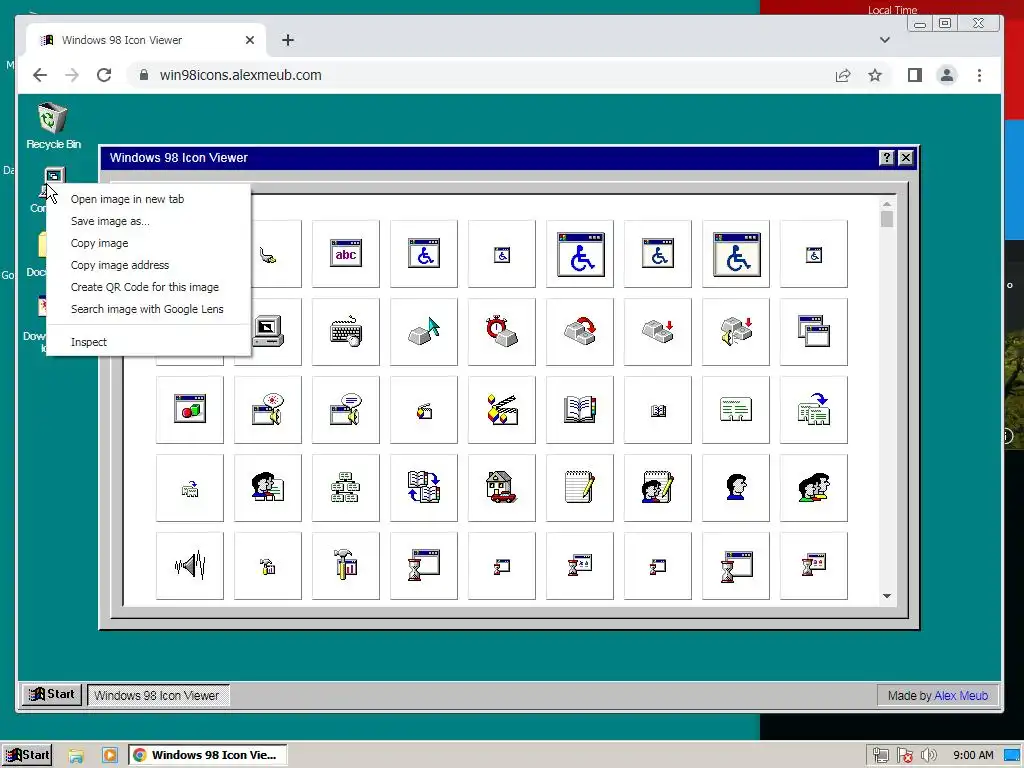The height and width of the screenshot is (768, 1024).
Task: Open file explorer folder icon in taskbar
Action: [76, 756]
